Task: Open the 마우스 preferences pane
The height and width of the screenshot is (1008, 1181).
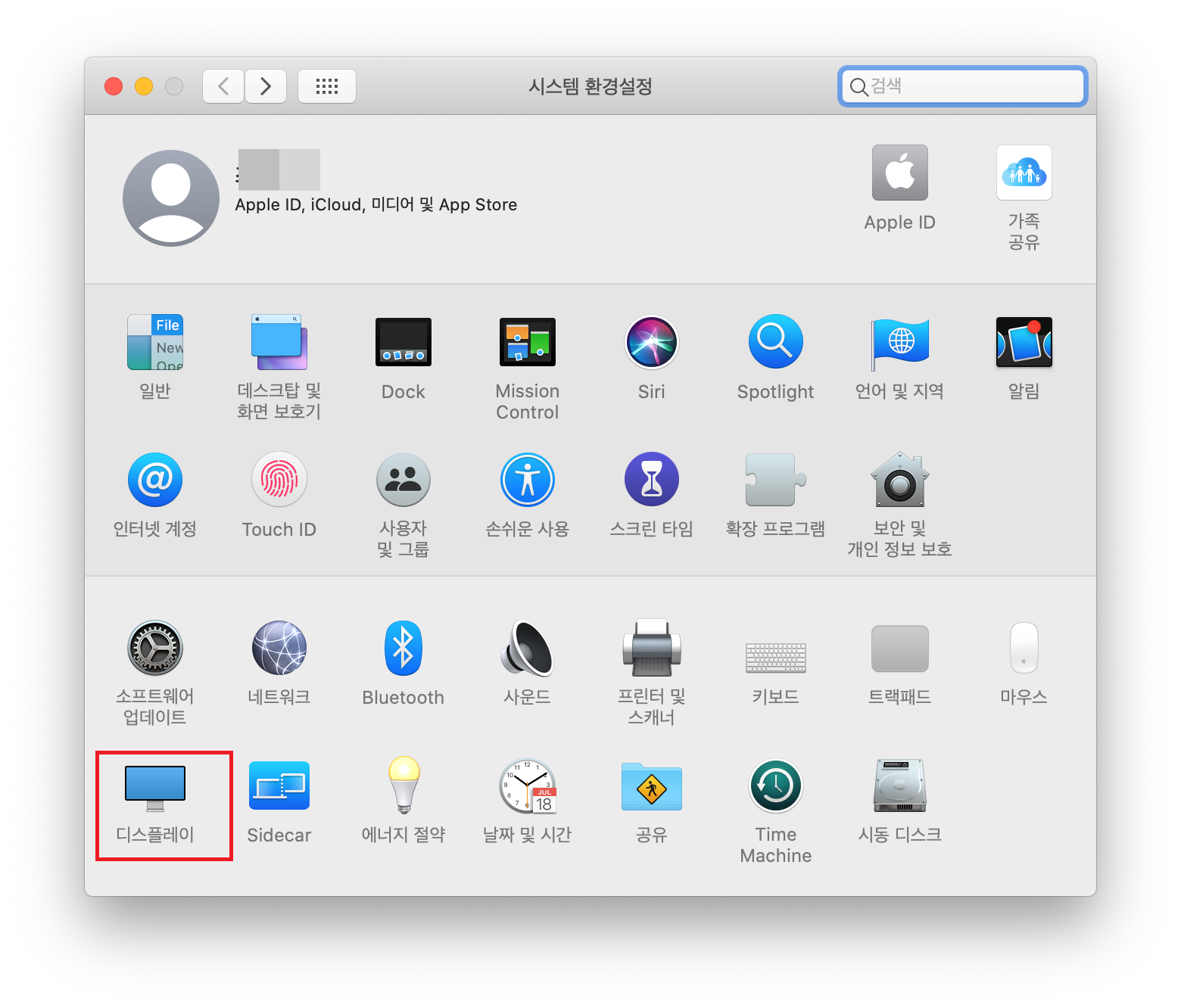Action: [x=1024, y=648]
